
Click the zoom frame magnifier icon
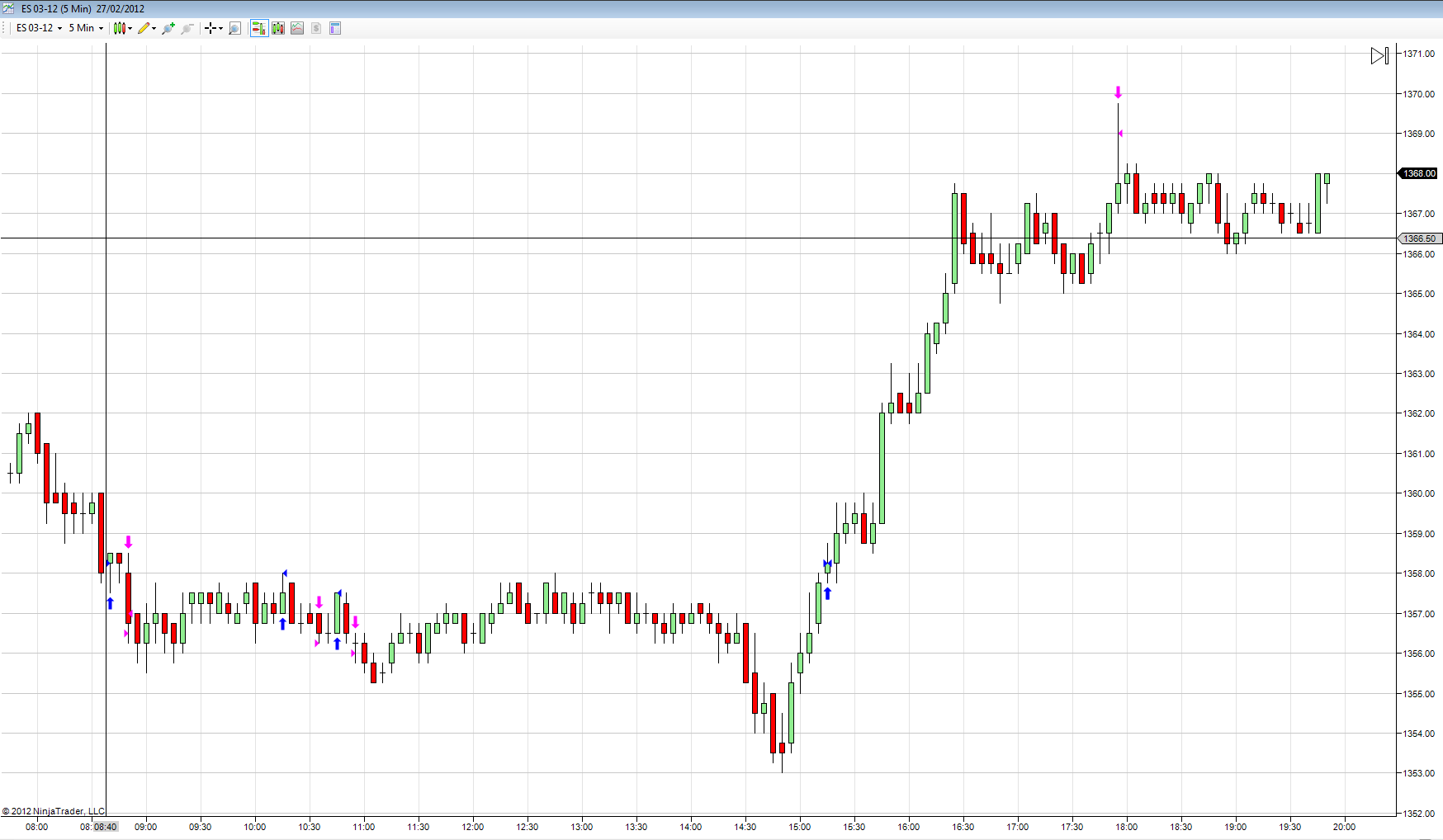(x=234, y=28)
